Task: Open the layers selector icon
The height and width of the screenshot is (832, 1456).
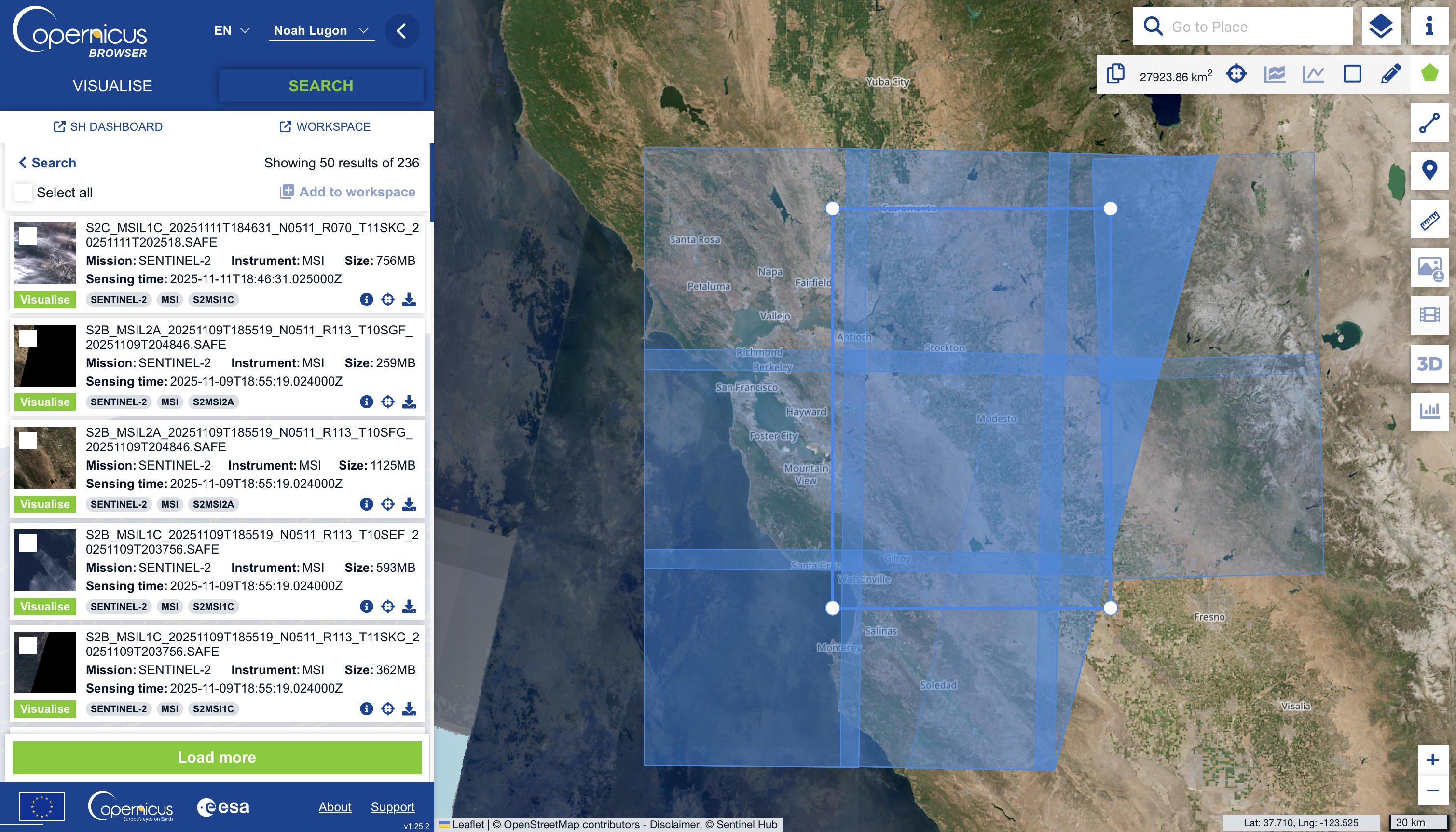Action: click(1380, 26)
